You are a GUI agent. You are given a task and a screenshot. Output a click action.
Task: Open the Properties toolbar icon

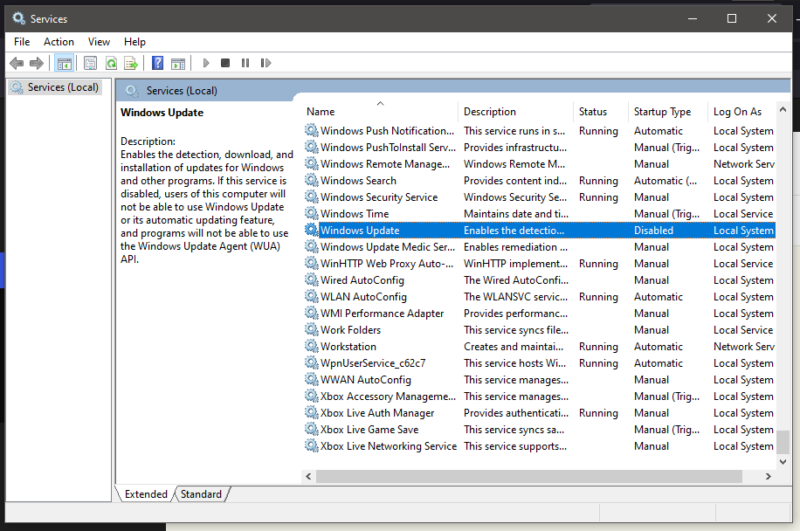point(90,63)
